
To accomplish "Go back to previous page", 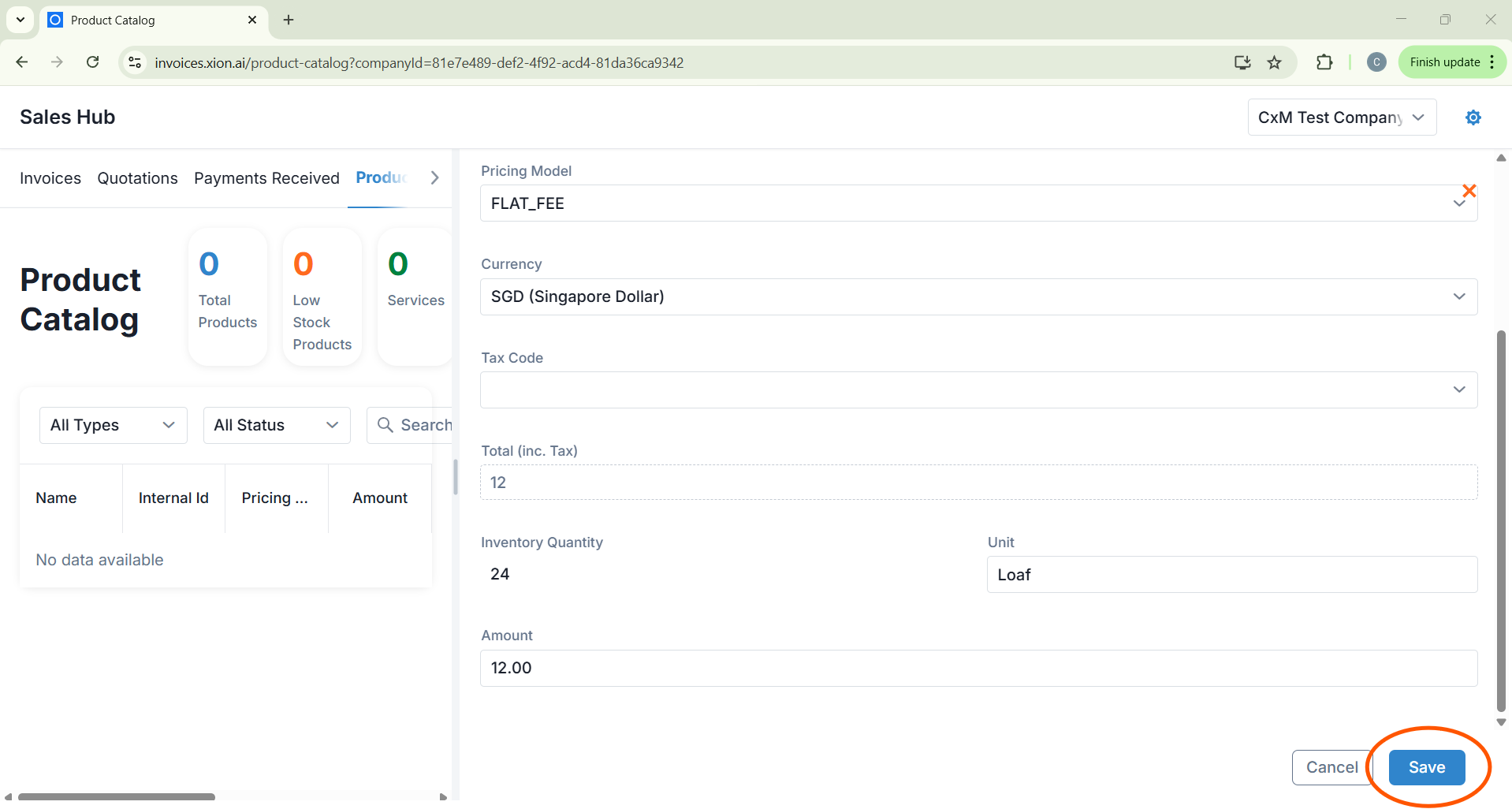I will (x=22, y=62).
